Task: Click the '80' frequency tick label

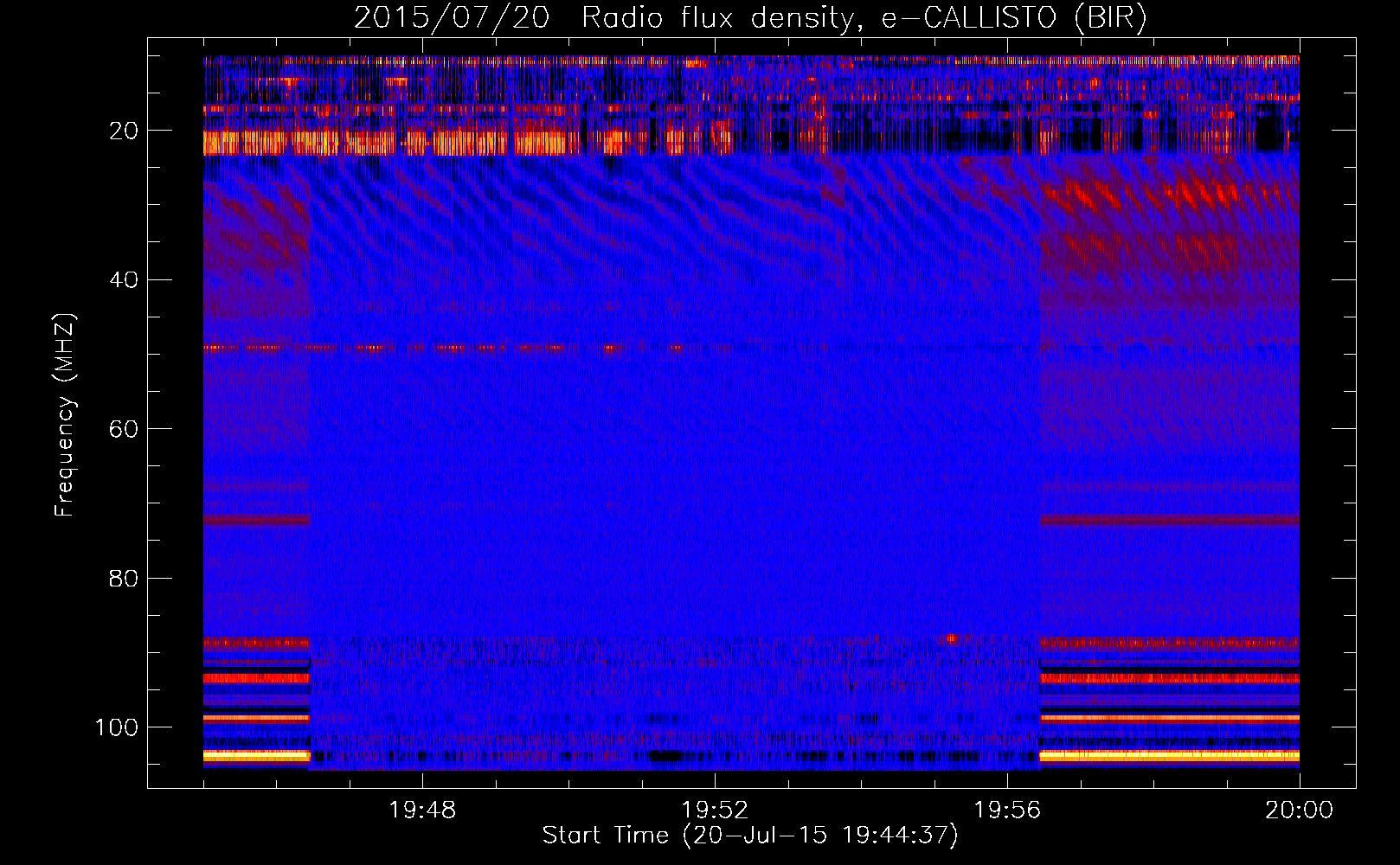Action: [124, 578]
